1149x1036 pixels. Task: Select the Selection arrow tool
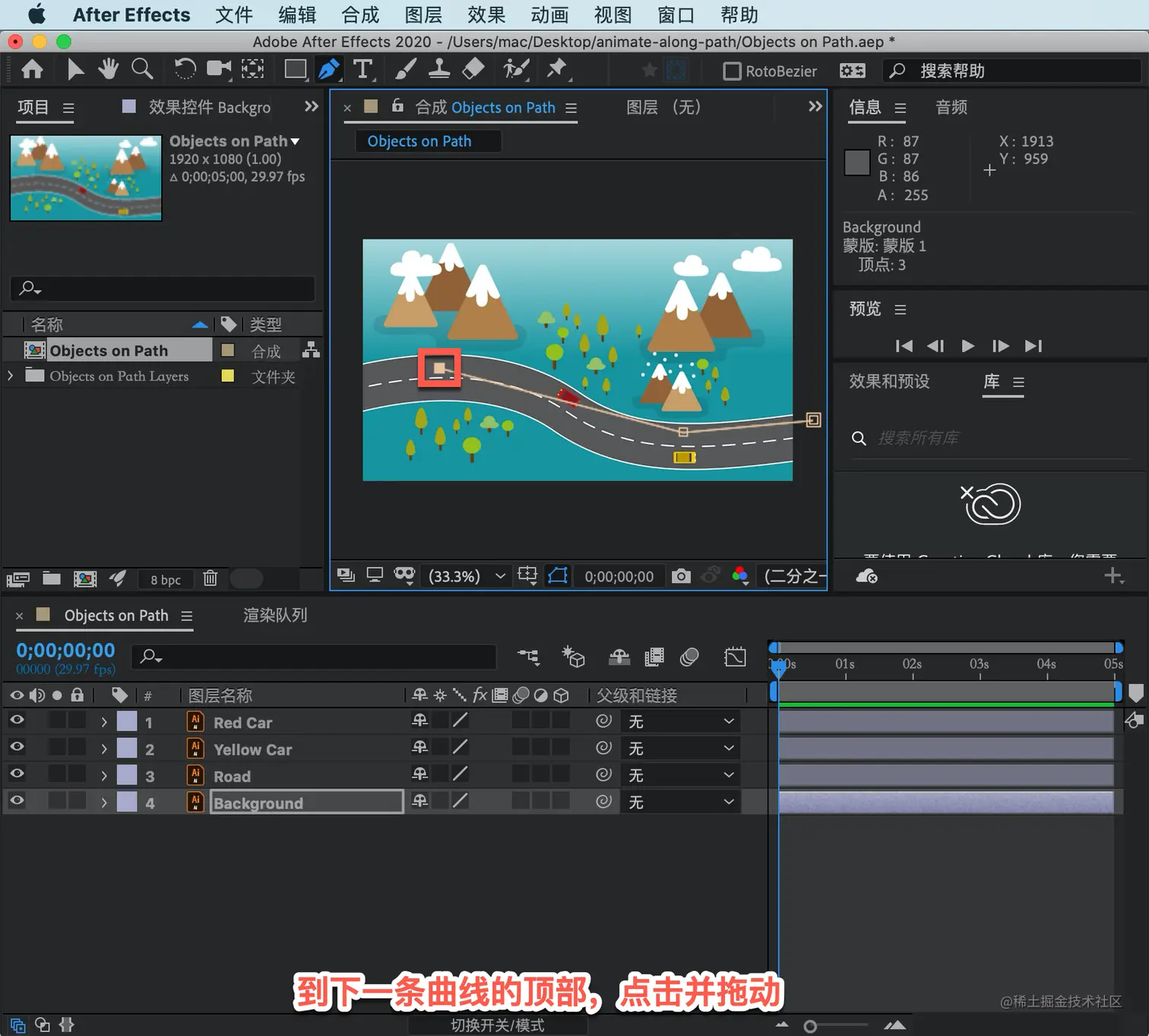click(x=75, y=70)
